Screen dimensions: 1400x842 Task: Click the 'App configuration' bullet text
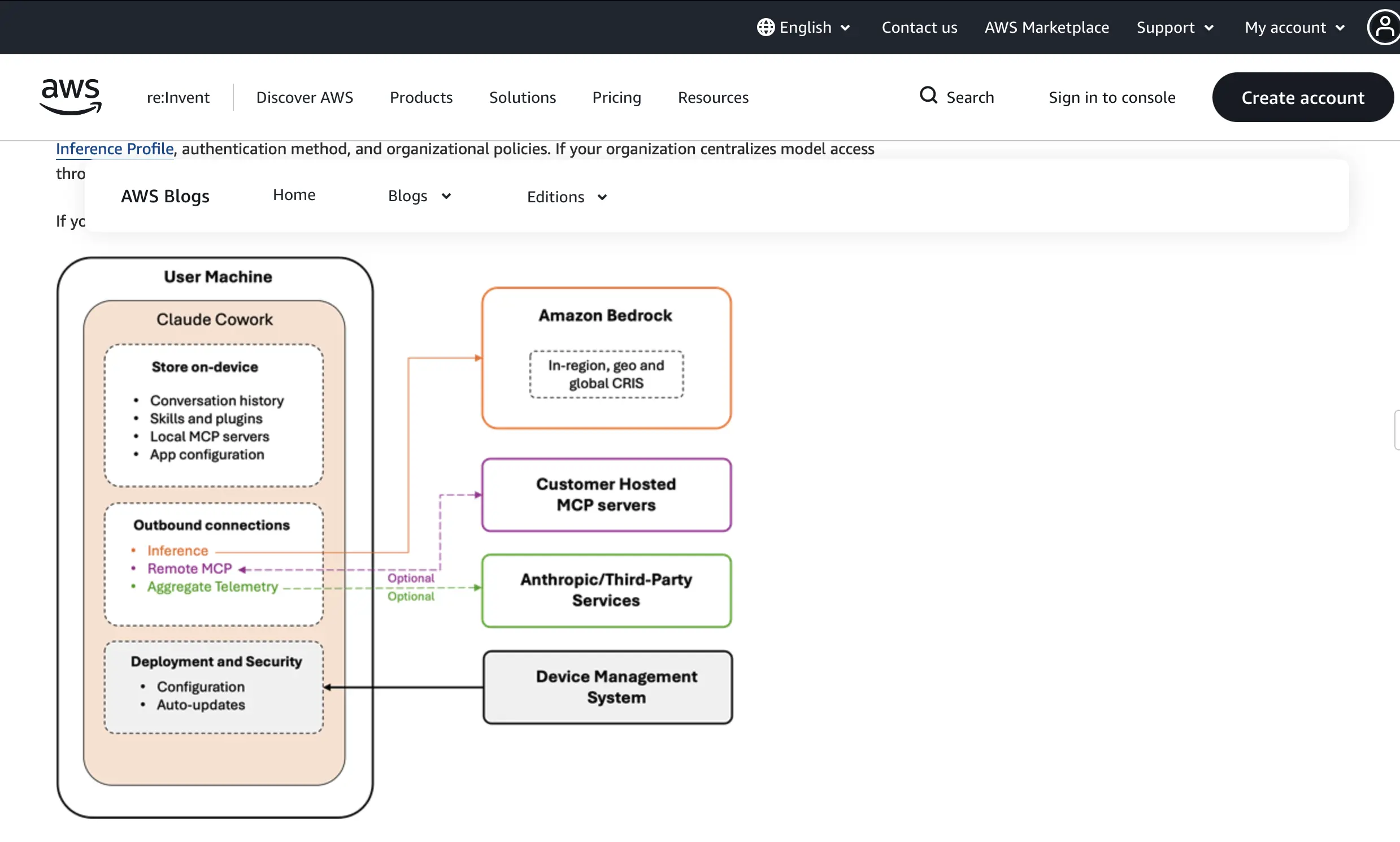207,455
